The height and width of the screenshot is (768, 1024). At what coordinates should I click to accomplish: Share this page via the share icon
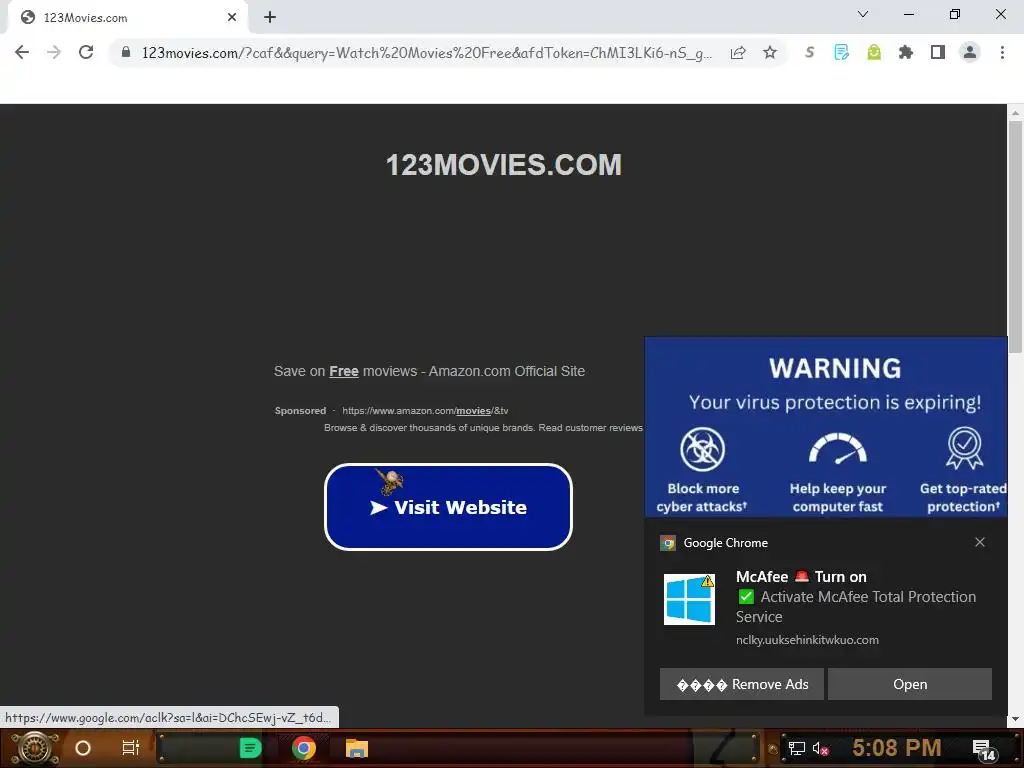point(738,52)
